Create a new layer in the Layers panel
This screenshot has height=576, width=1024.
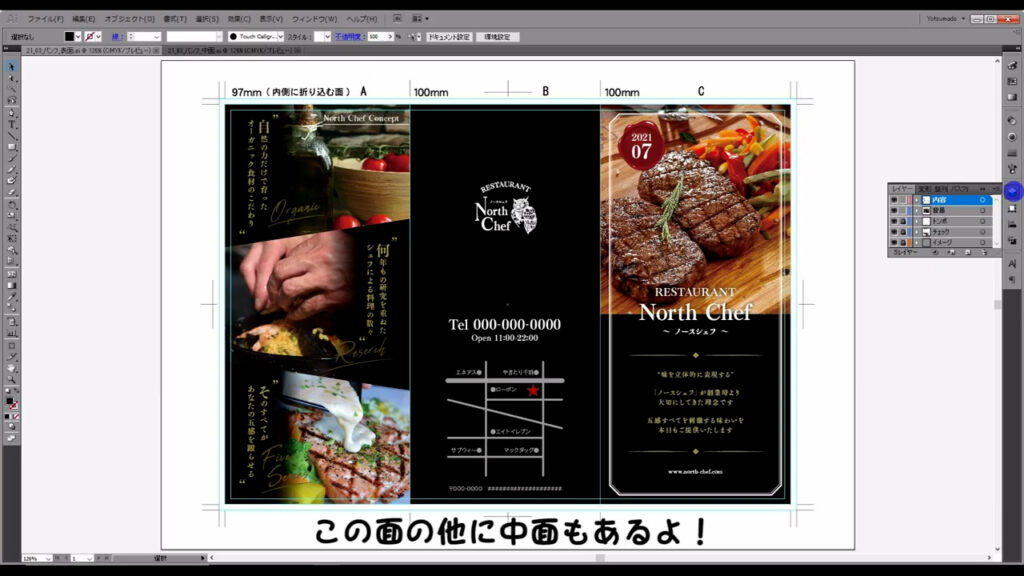(x=968, y=253)
